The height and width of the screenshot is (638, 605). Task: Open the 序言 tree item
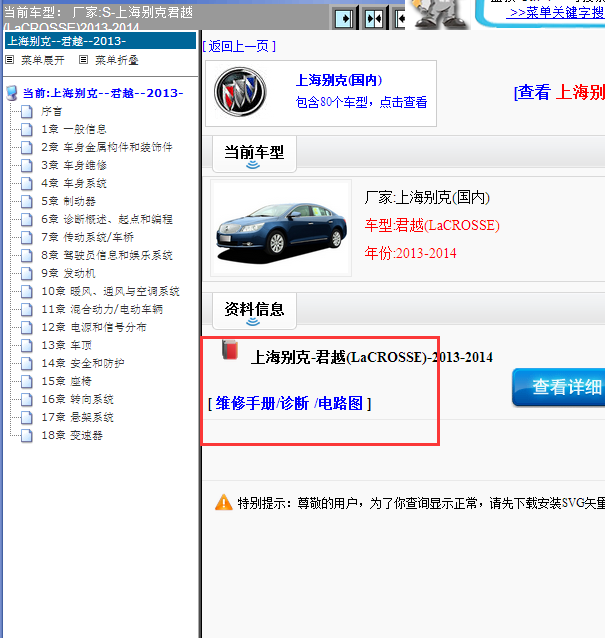[52, 111]
